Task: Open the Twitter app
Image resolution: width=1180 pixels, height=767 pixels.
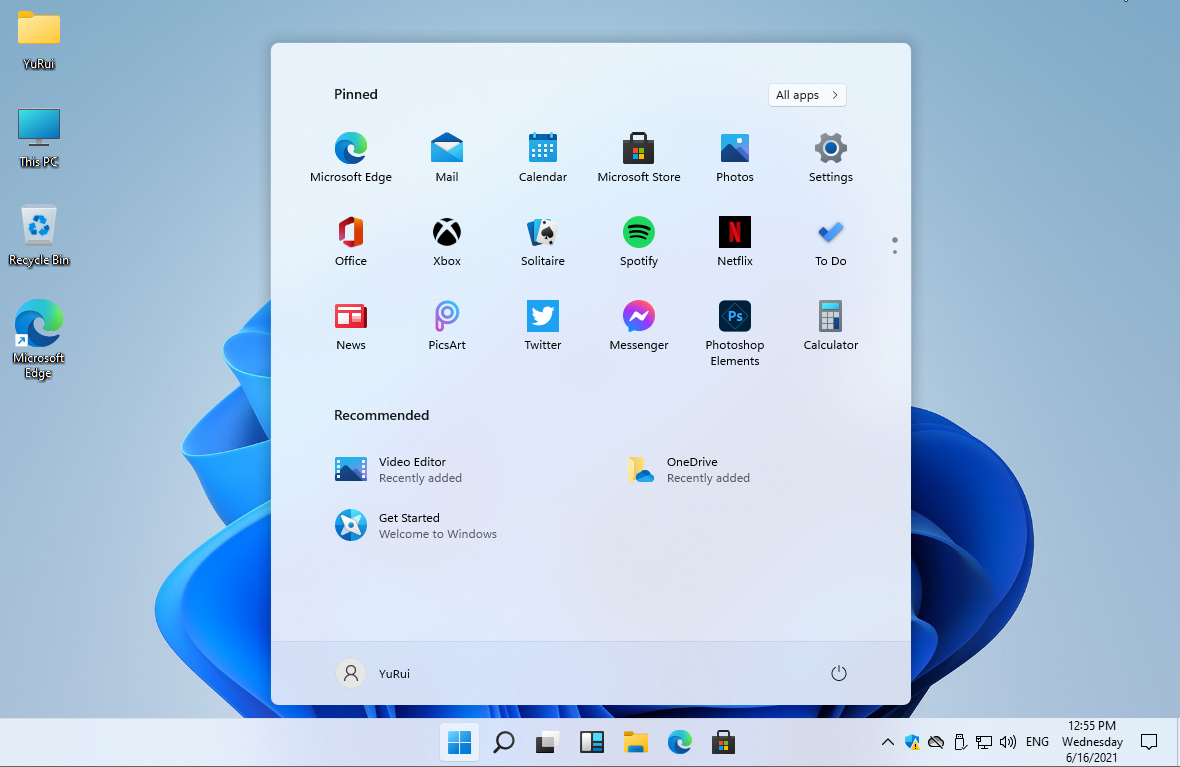Action: coord(543,326)
